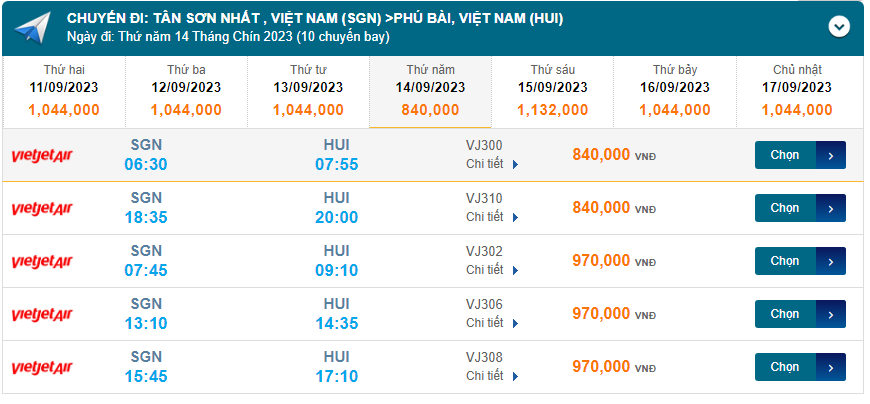
Task: Click the paper plane icon in header
Action: [32, 28]
